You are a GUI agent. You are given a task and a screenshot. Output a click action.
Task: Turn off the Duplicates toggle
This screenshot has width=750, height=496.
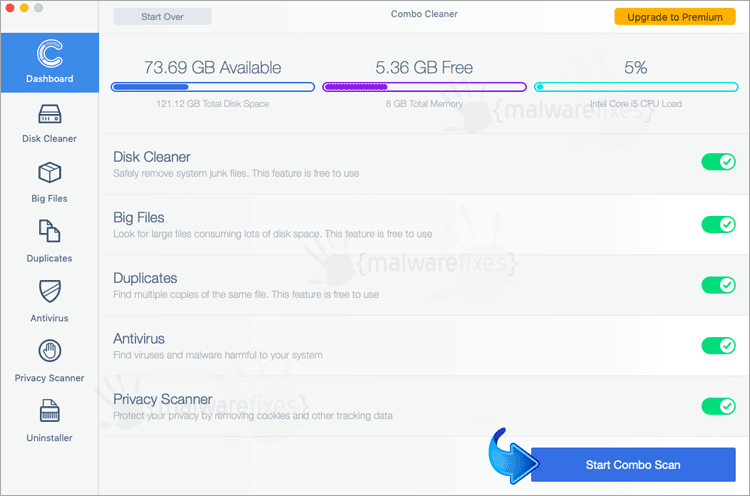[718, 285]
